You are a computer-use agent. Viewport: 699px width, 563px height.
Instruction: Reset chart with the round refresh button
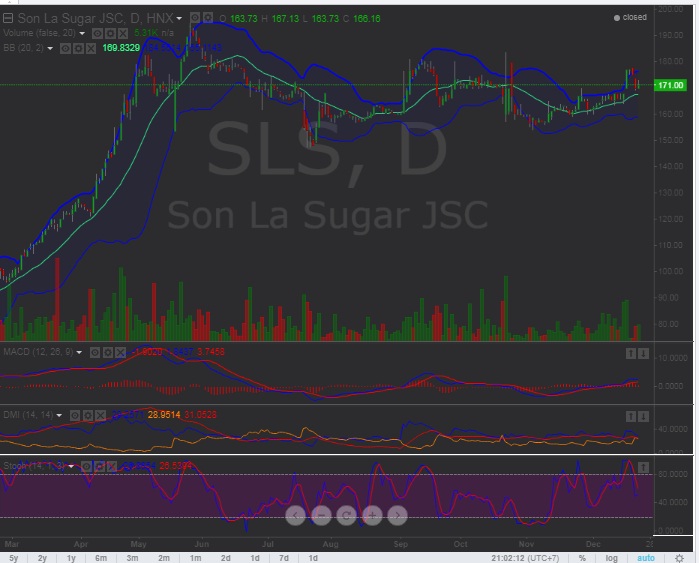click(x=346, y=516)
